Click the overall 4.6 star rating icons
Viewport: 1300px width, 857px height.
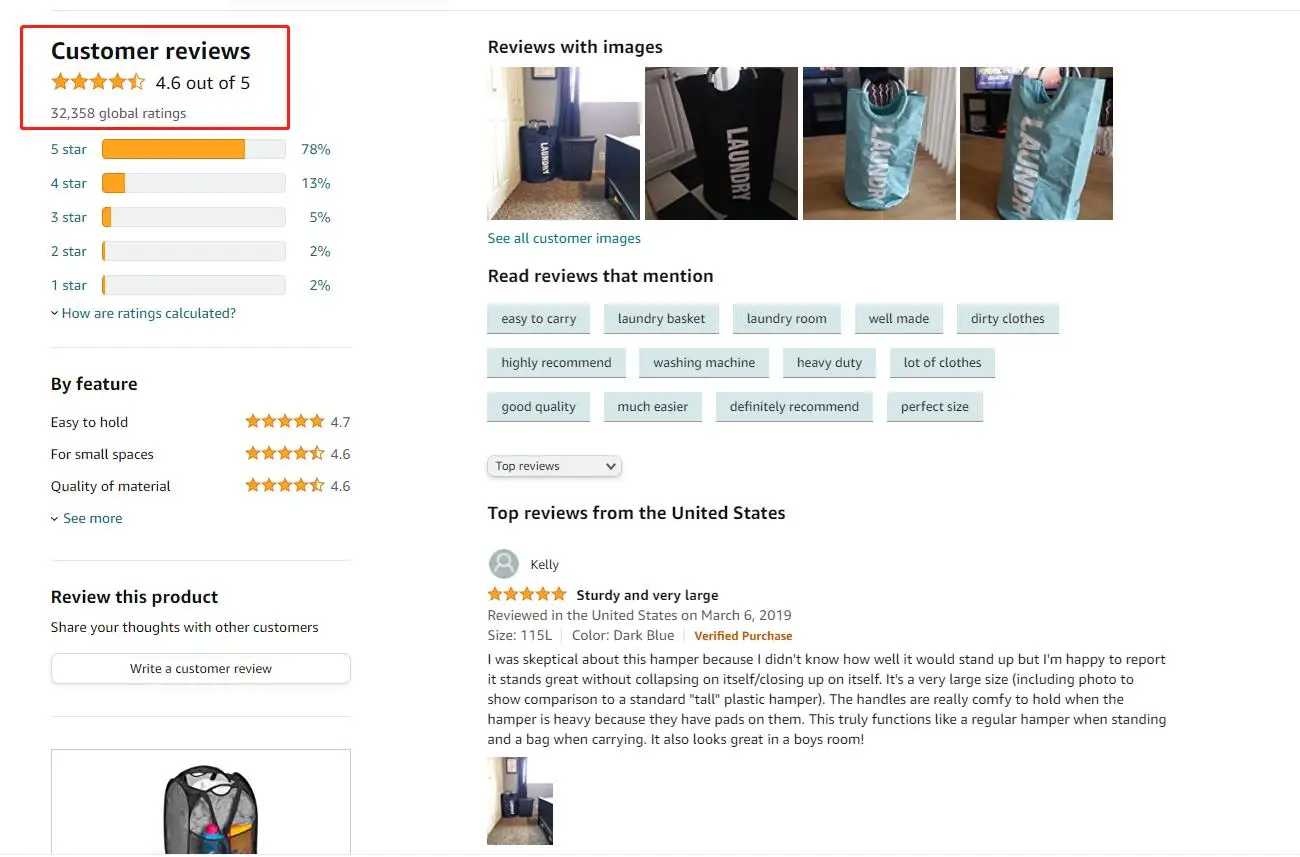pos(98,82)
